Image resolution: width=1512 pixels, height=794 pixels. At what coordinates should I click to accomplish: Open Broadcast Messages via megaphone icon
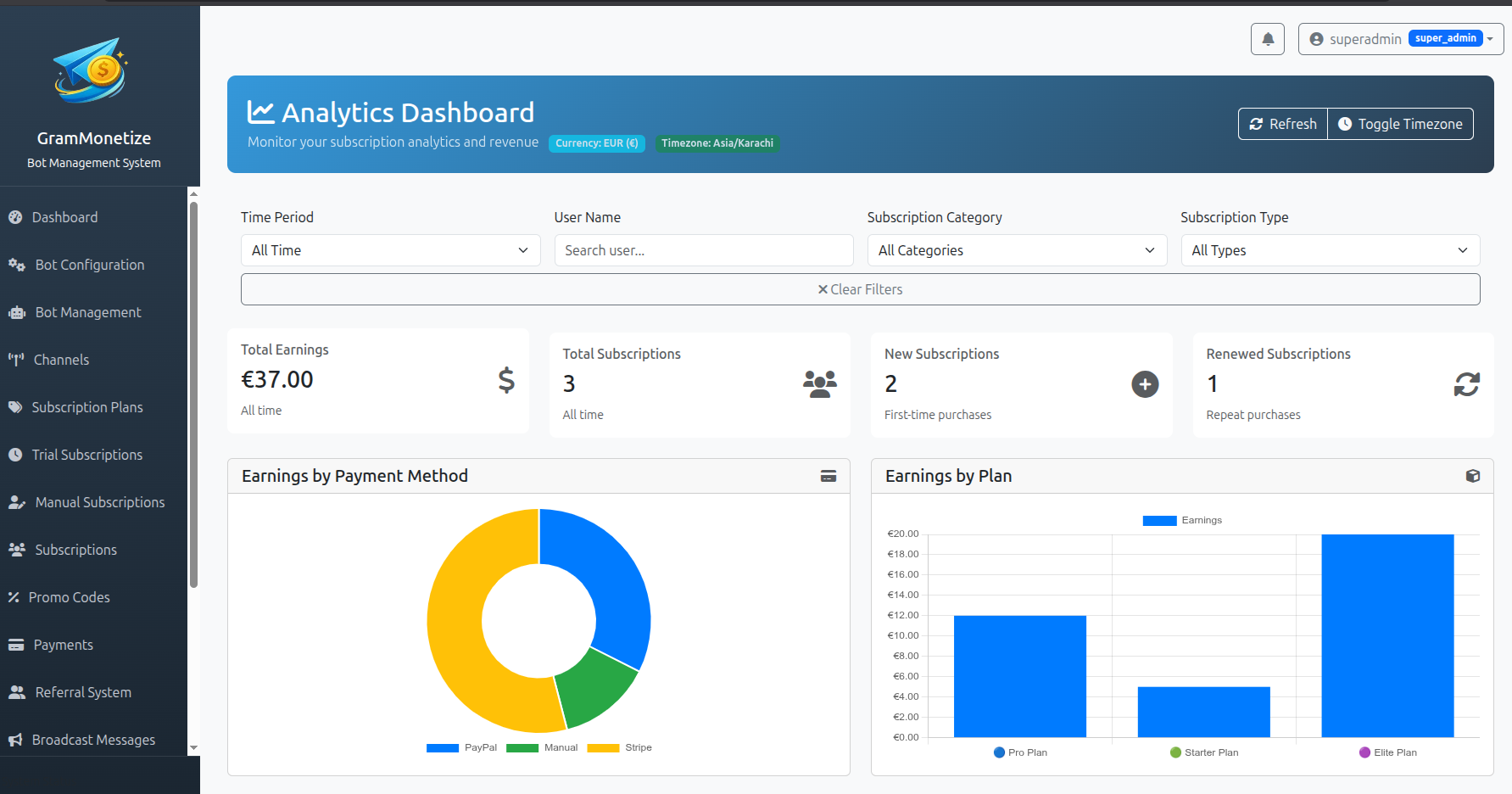pos(14,740)
